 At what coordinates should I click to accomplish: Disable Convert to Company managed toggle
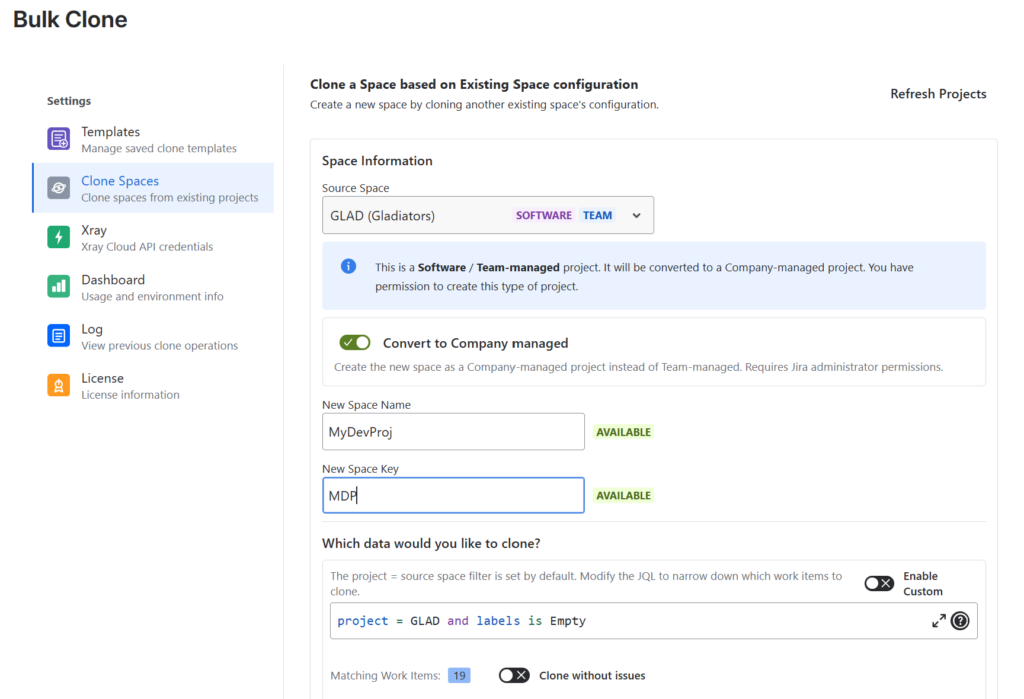tap(355, 343)
